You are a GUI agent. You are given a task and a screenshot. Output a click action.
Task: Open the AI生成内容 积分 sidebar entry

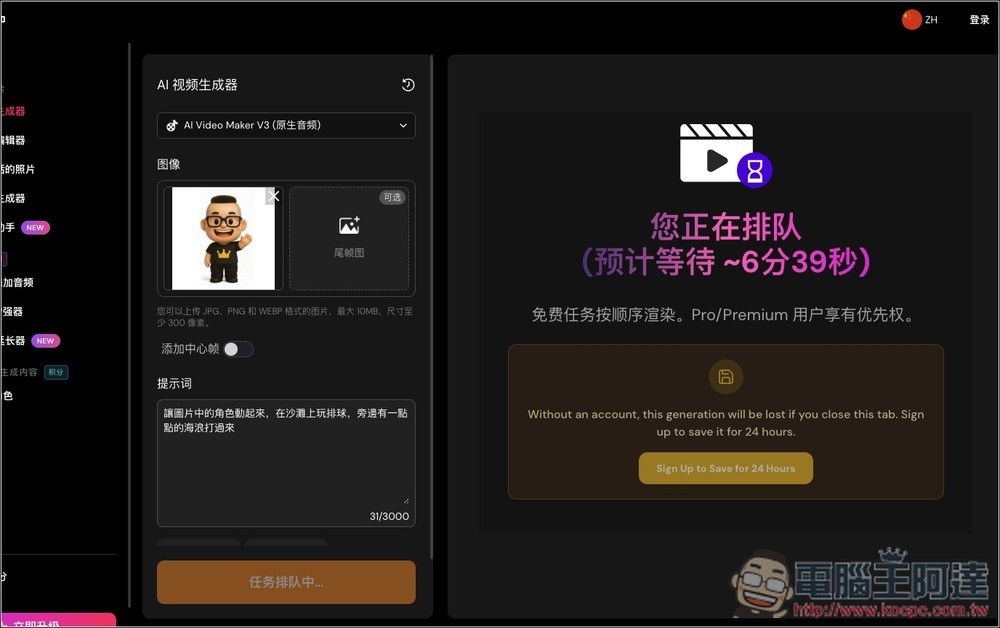coord(30,371)
